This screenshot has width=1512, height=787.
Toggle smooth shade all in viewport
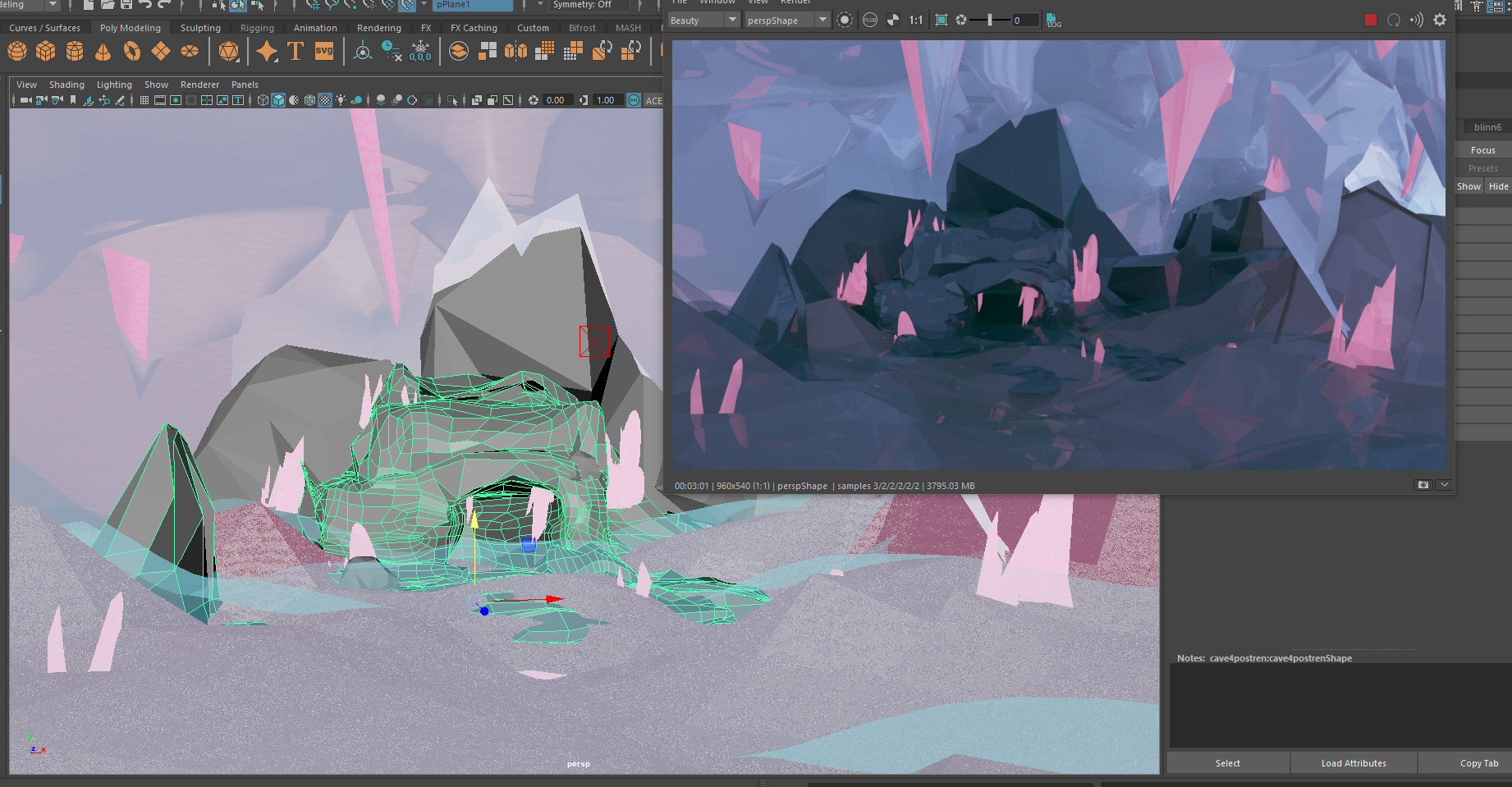[278, 100]
